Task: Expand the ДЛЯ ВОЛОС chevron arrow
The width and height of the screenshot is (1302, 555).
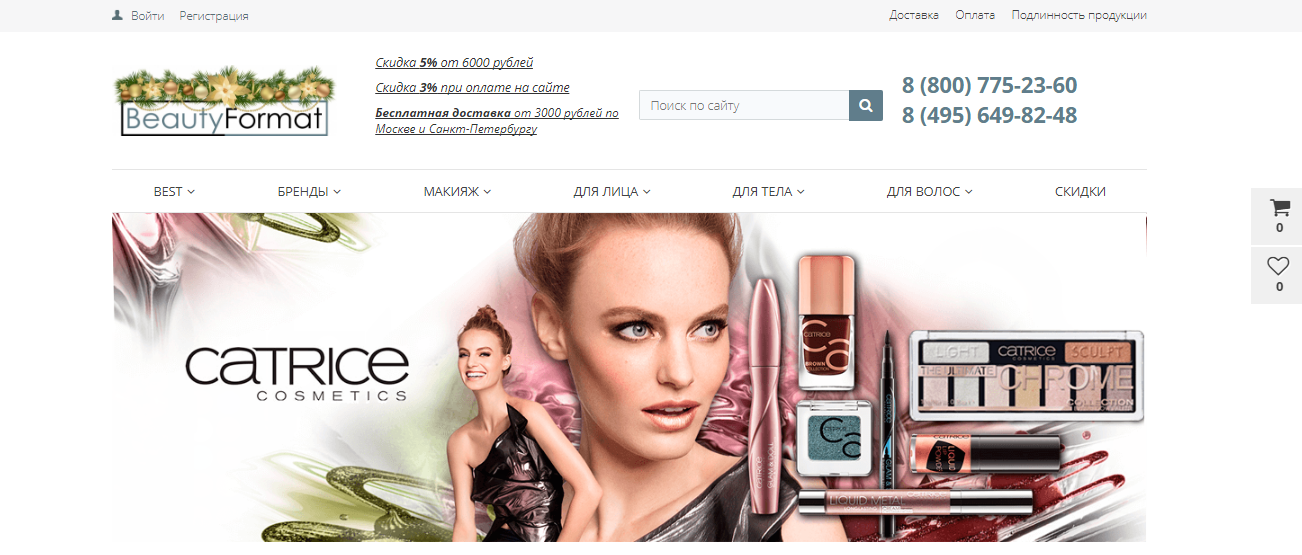Action: (x=968, y=192)
